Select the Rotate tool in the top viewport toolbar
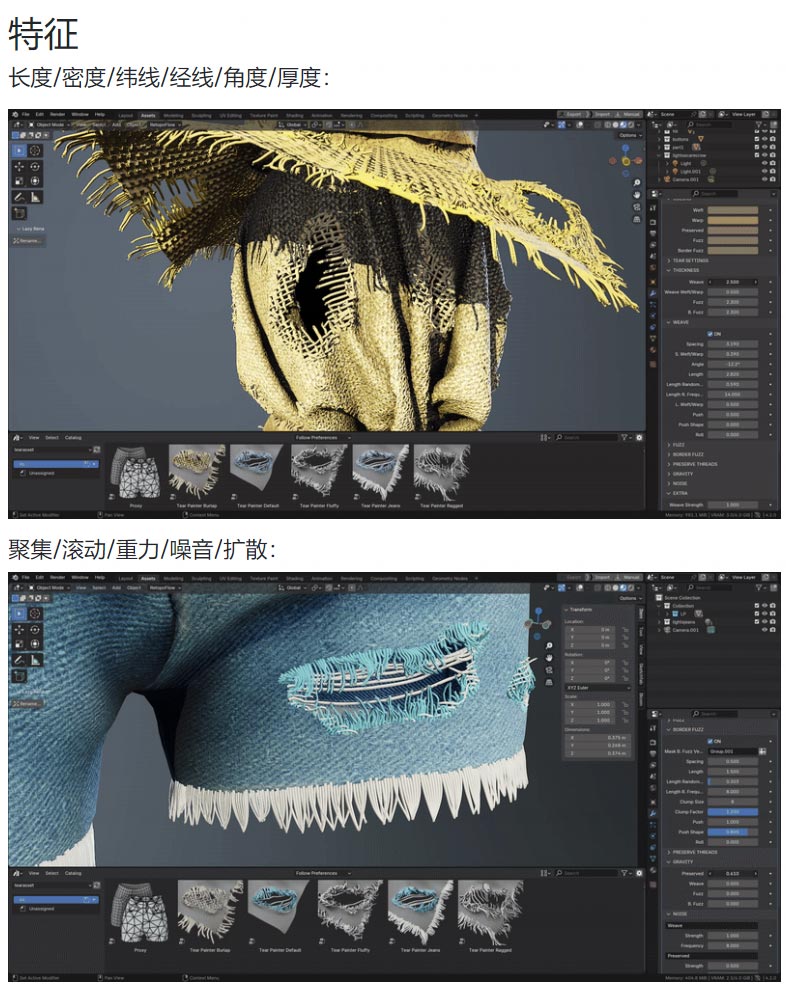This screenshot has width=786, height=990. tap(36, 165)
